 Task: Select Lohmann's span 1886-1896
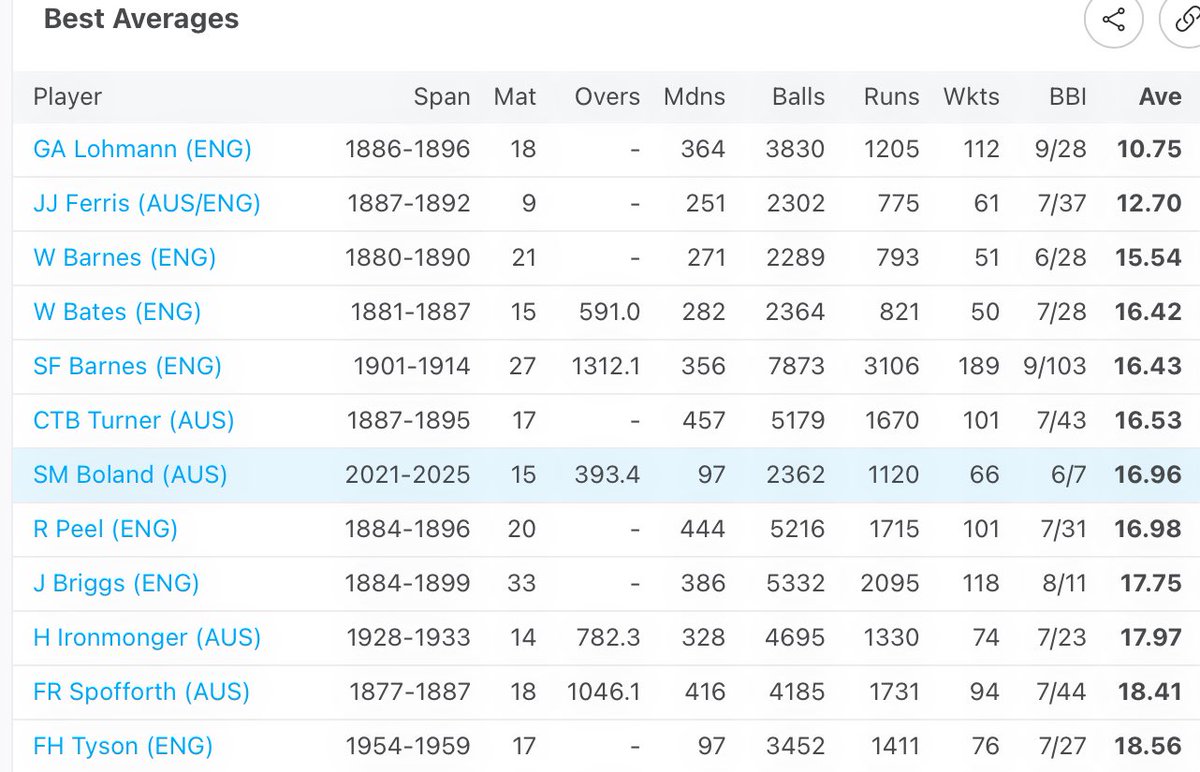(408, 149)
